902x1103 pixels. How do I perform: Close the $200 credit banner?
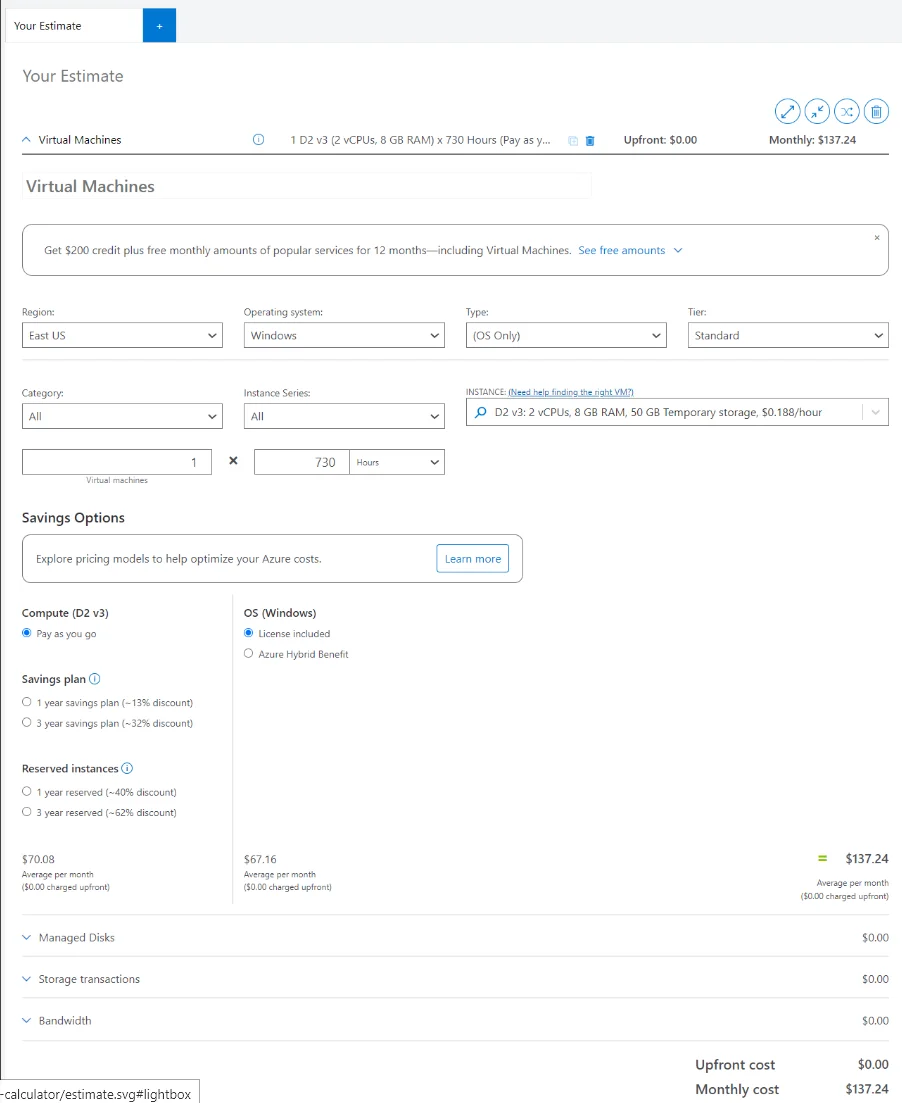(877, 238)
